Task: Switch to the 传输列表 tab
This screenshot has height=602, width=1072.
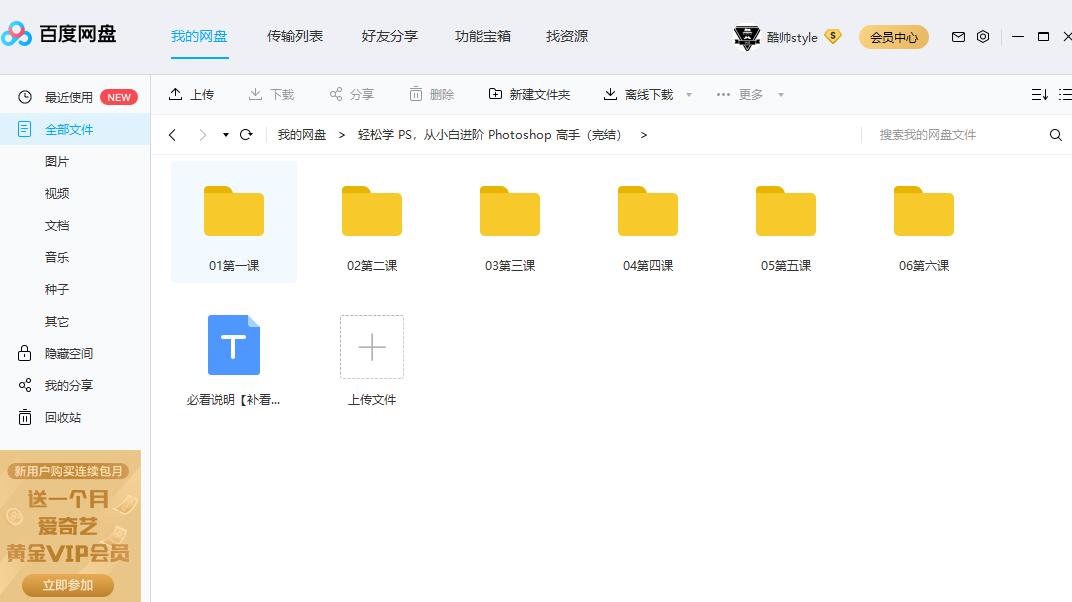Action: pos(295,36)
